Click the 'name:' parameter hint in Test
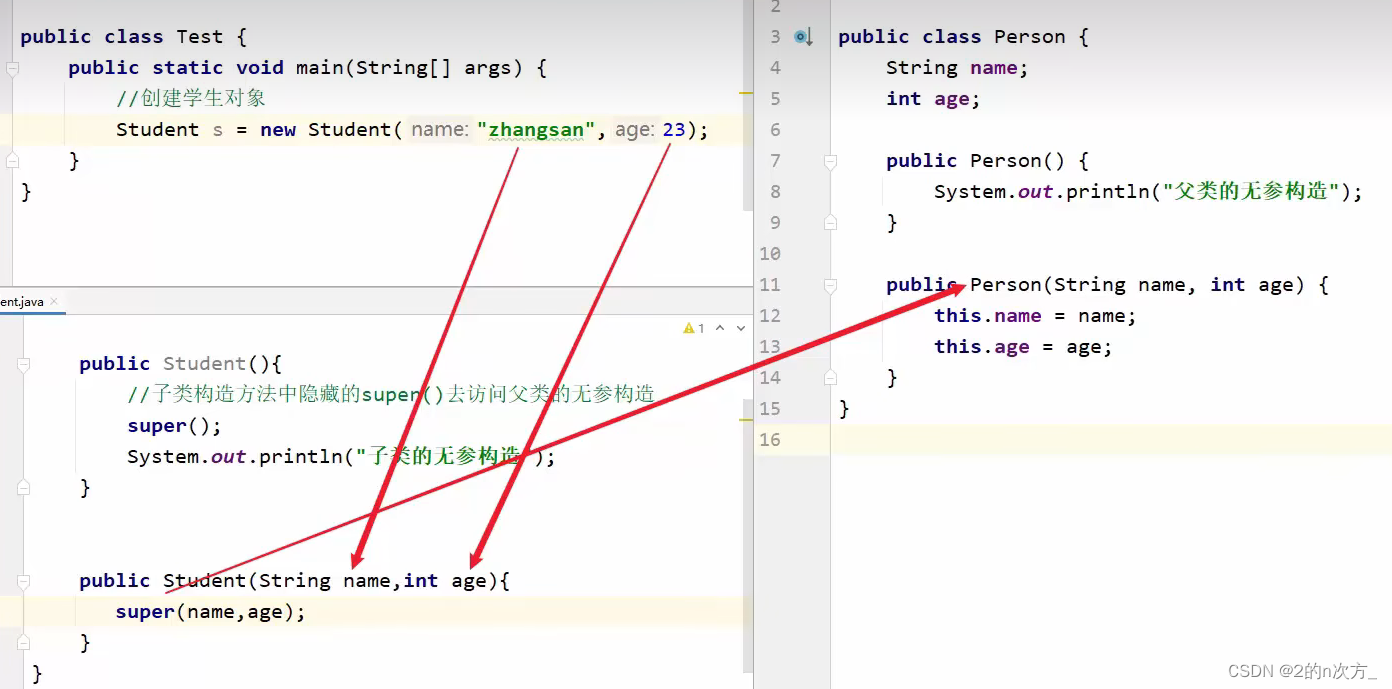This screenshot has width=1392, height=689. pyautogui.click(x=438, y=130)
